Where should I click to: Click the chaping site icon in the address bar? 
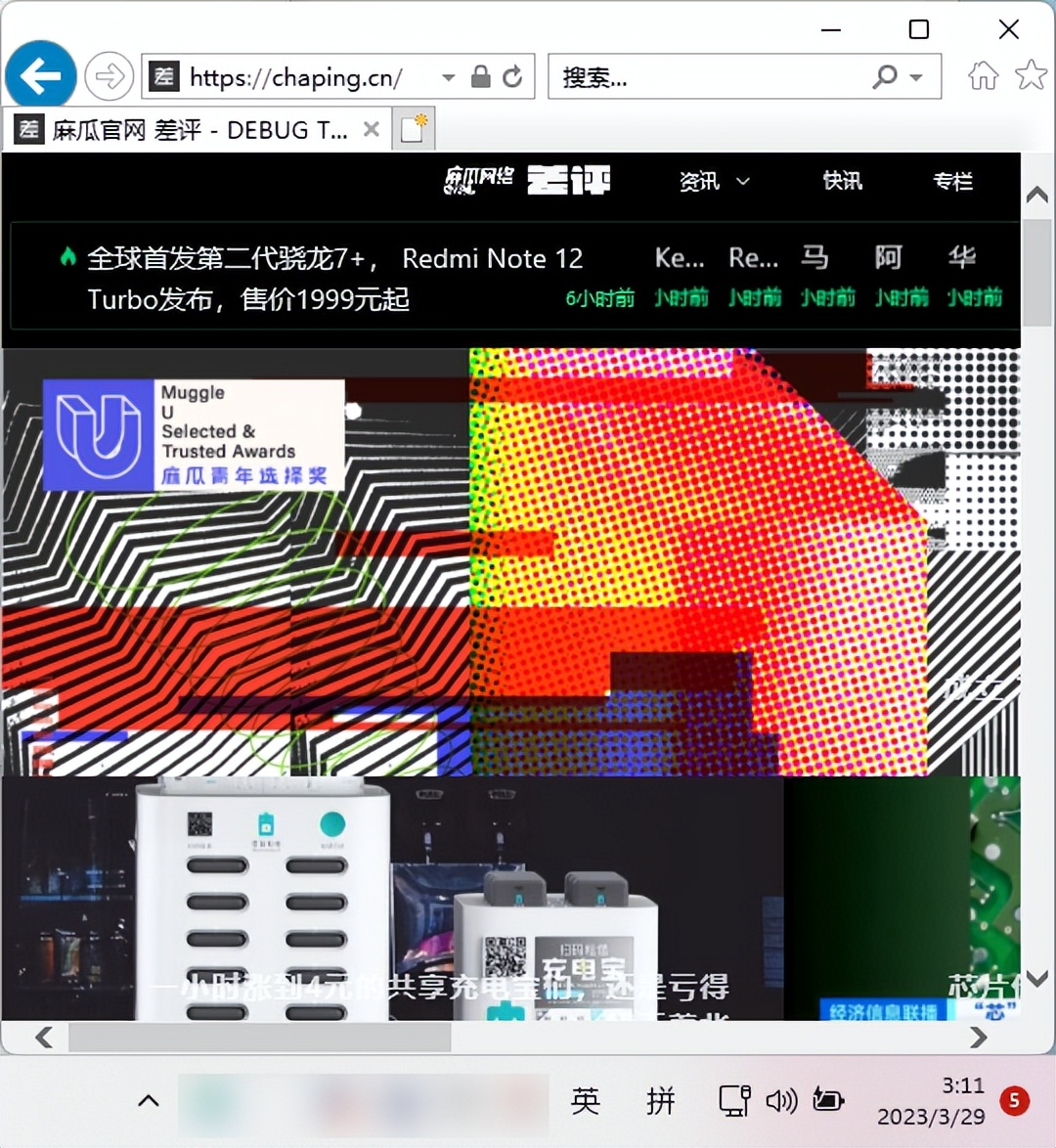click(x=162, y=76)
